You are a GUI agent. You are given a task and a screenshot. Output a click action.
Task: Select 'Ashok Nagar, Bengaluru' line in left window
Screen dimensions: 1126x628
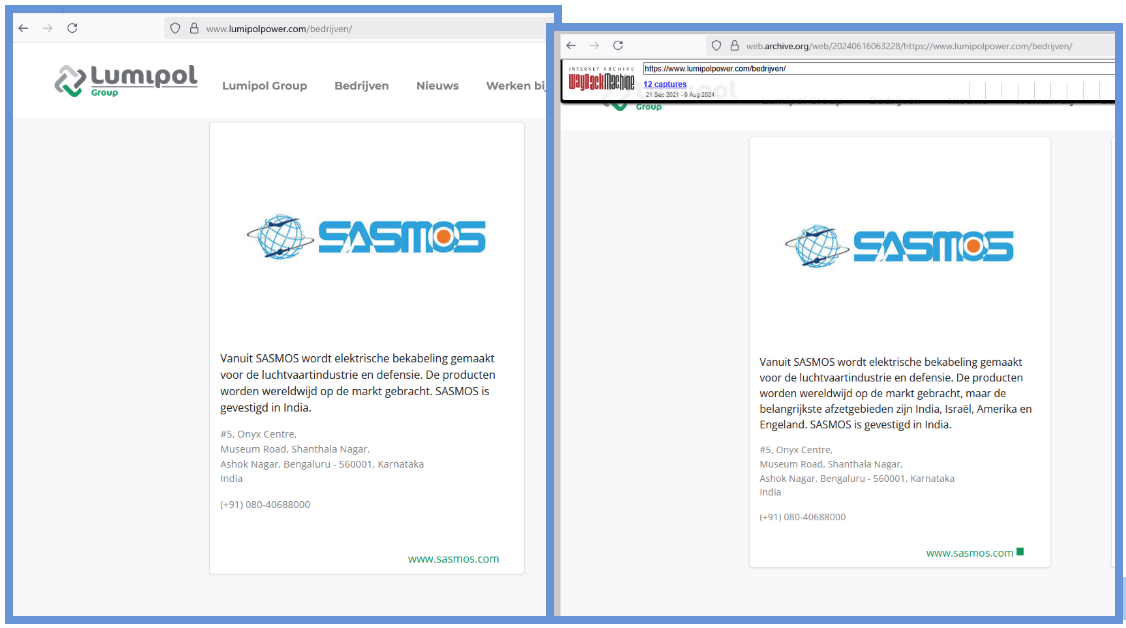[322, 464]
